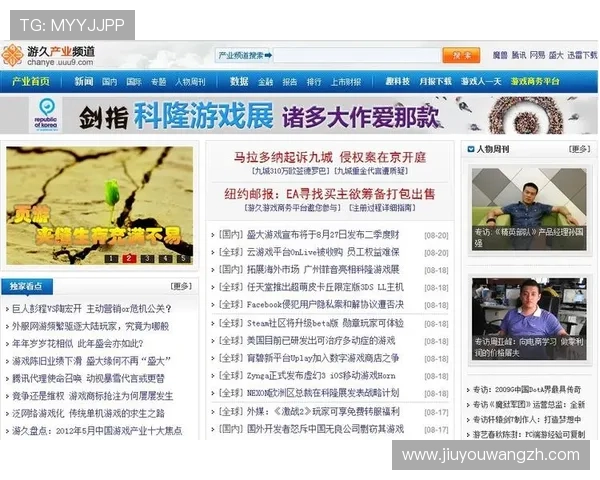The image size is (600, 480).
Task: Open headline 马拉多纳起诉九城 侵权案在京开庭
Action: point(330,157)
